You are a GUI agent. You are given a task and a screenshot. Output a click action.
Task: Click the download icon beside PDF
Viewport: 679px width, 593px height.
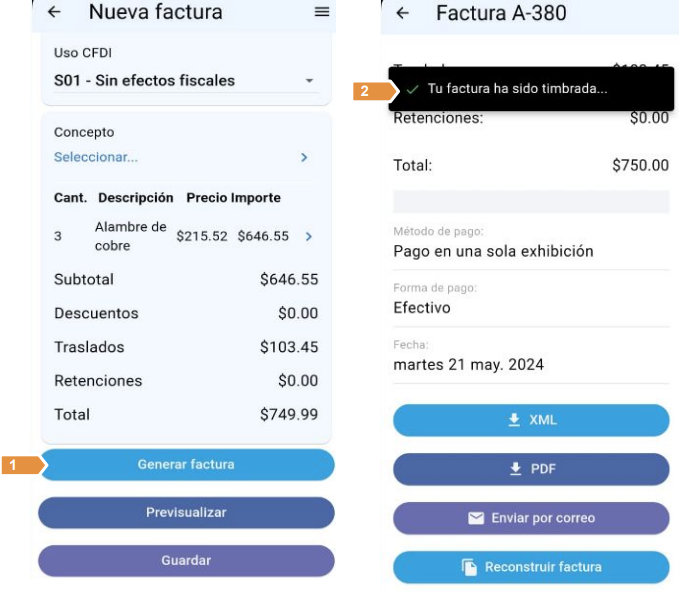click(x=516, y=469)
